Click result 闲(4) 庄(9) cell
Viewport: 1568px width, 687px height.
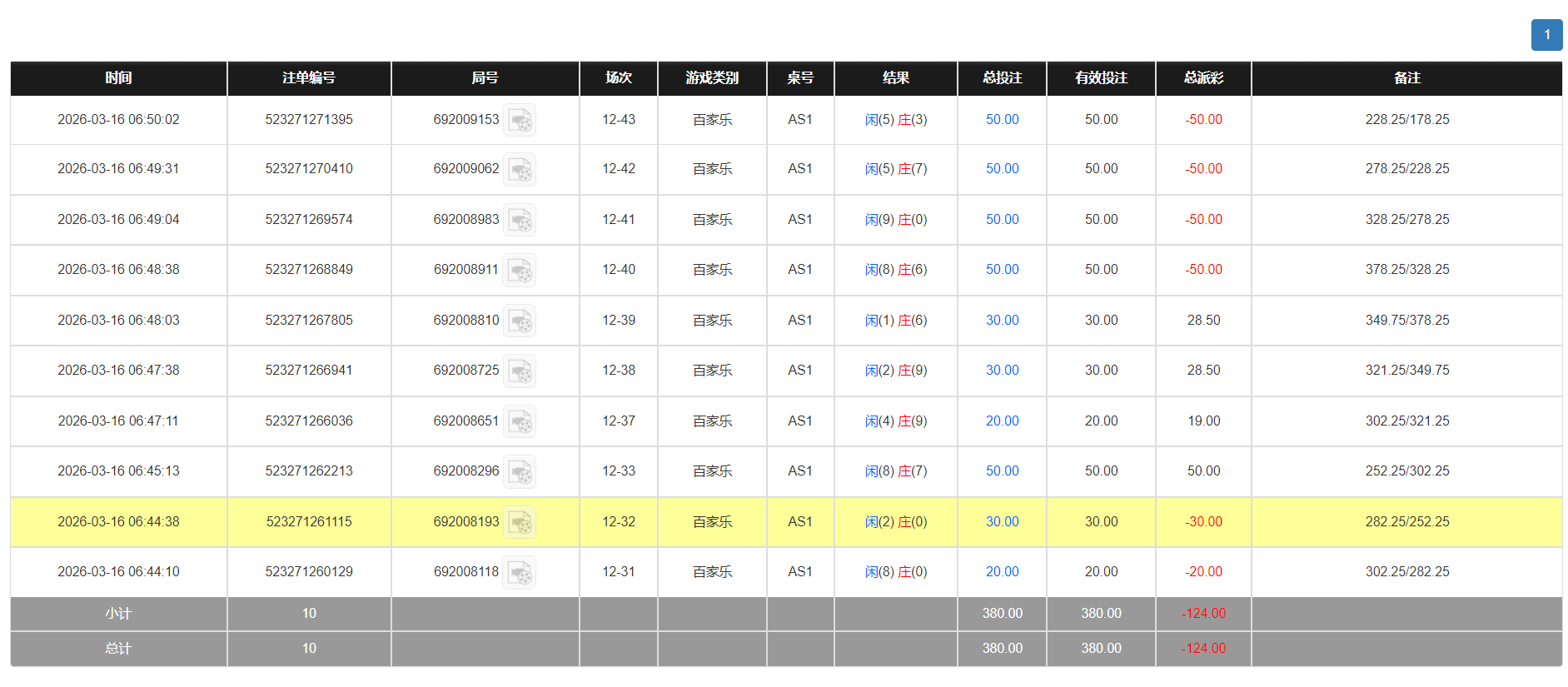[x=896, y=421]
